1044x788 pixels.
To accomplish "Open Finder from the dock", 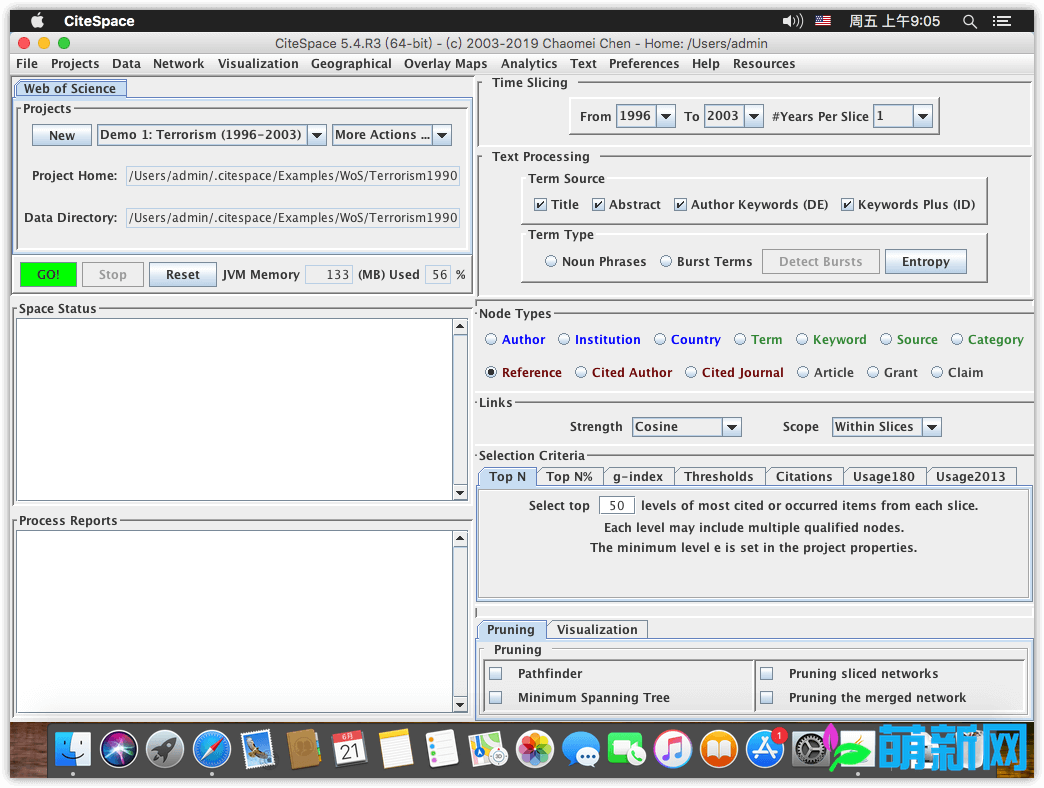I will tap(73, 749).
